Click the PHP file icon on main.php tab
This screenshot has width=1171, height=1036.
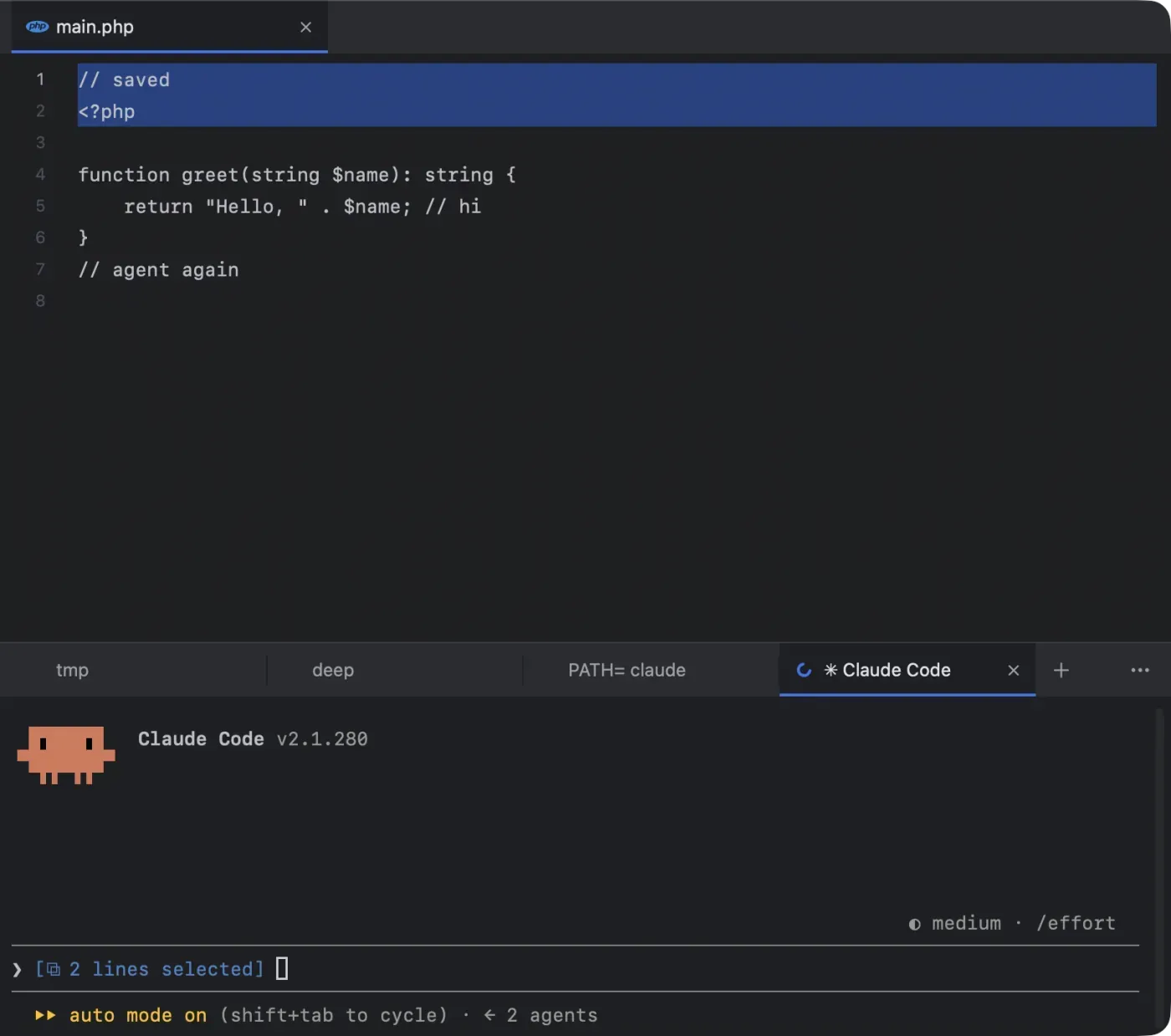[x=38, y=27]
